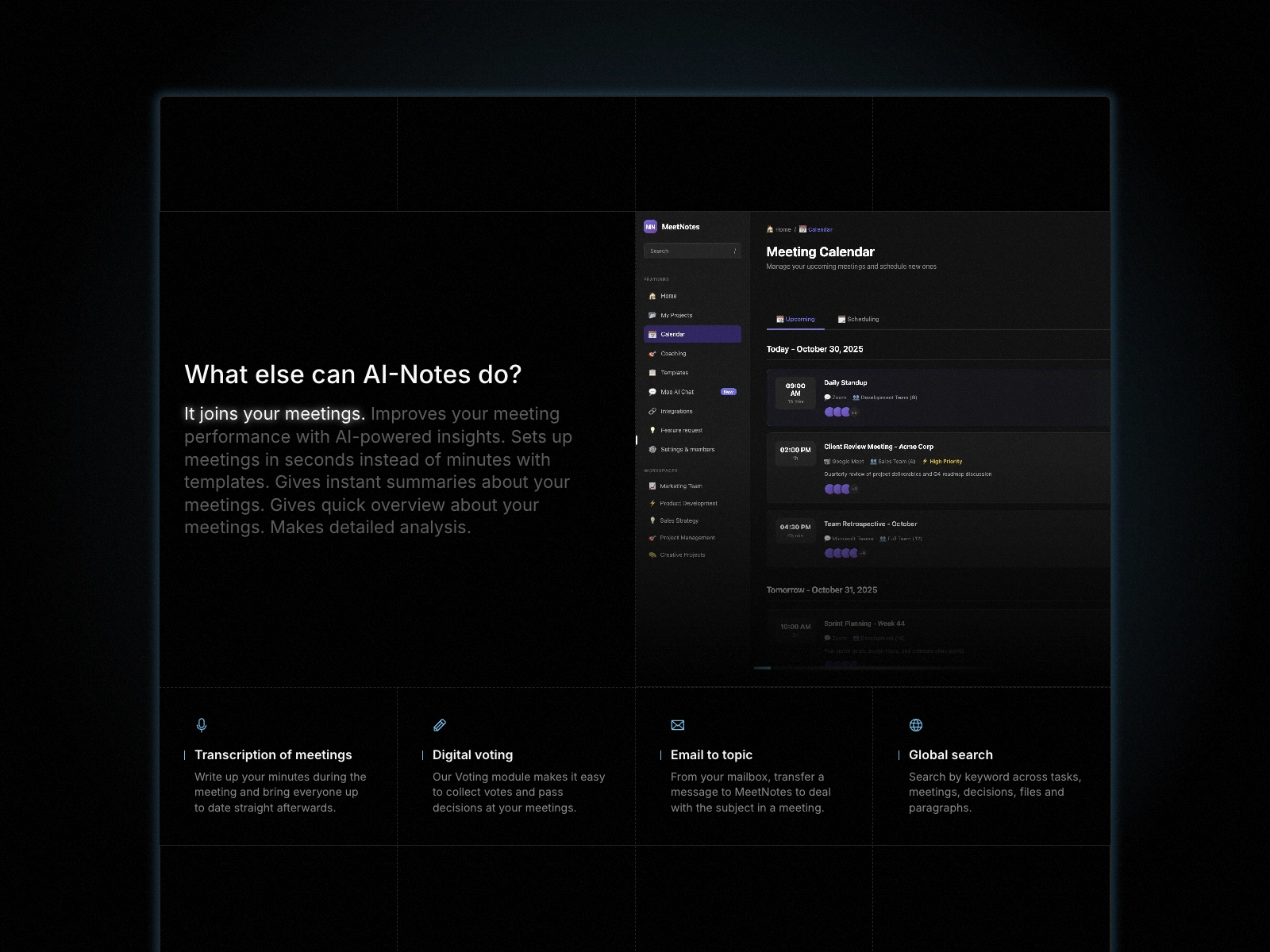
Task: Click the "Transcription of meetings" heading
Action: (273, 755)
